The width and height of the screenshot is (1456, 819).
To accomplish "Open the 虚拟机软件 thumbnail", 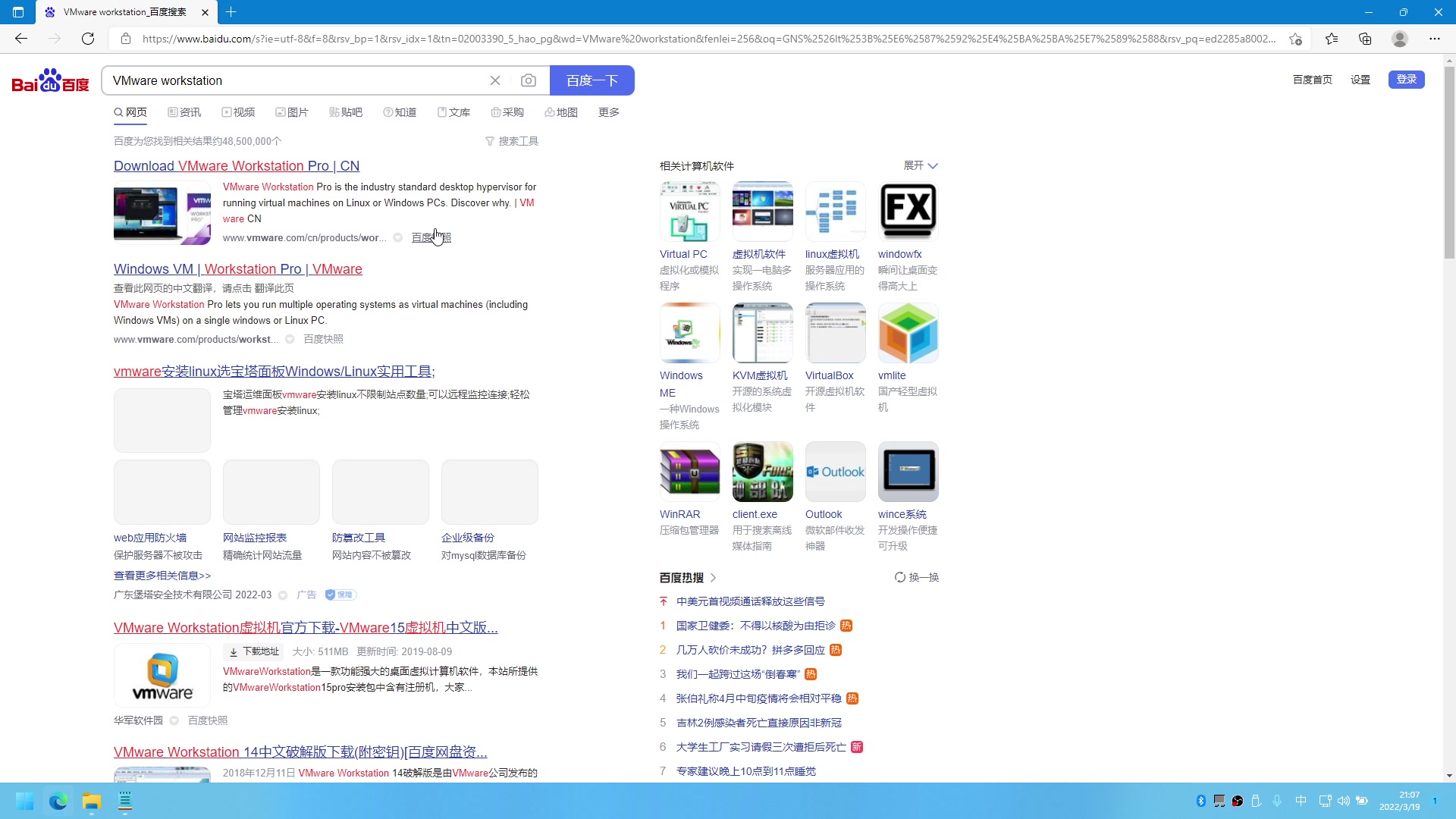I will click(x=763, y=212).
